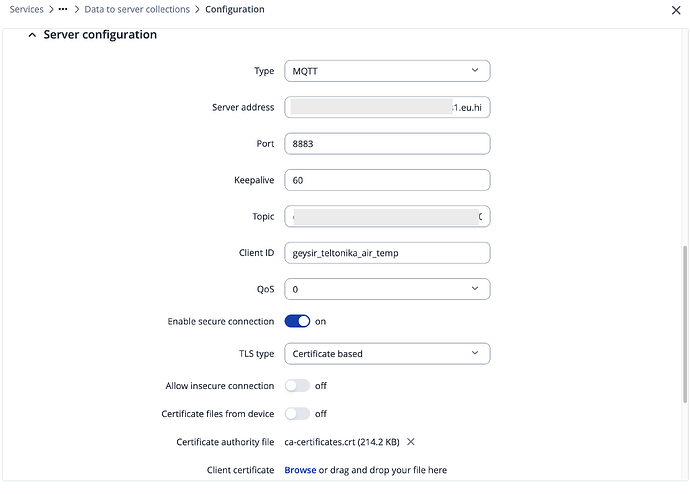Open the Type dropdown showing MQTT

coord(387,71)
